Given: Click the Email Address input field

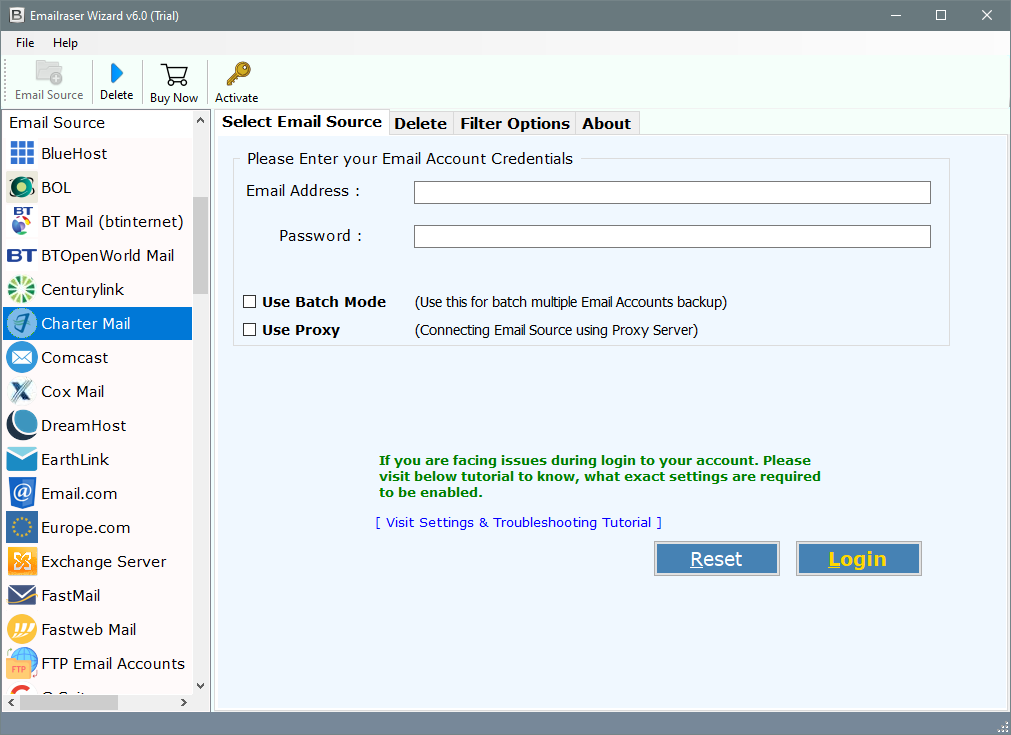Looking at the screenshot, I should pos(672,192).
